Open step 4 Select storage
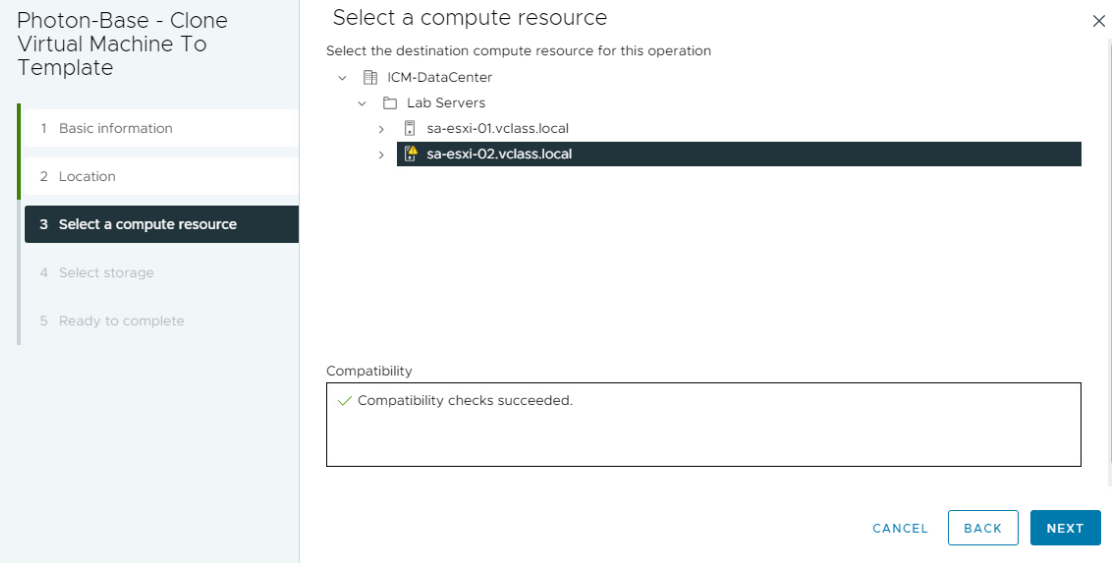Screen dimensions: 1112x563 click(x=162, y=272)
